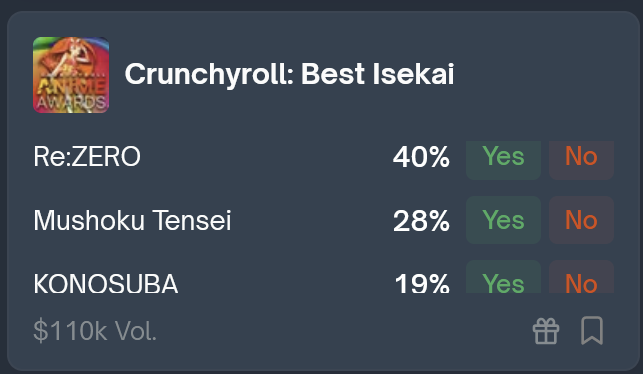Select the KONOSUBA outcome label

(105, 283)
